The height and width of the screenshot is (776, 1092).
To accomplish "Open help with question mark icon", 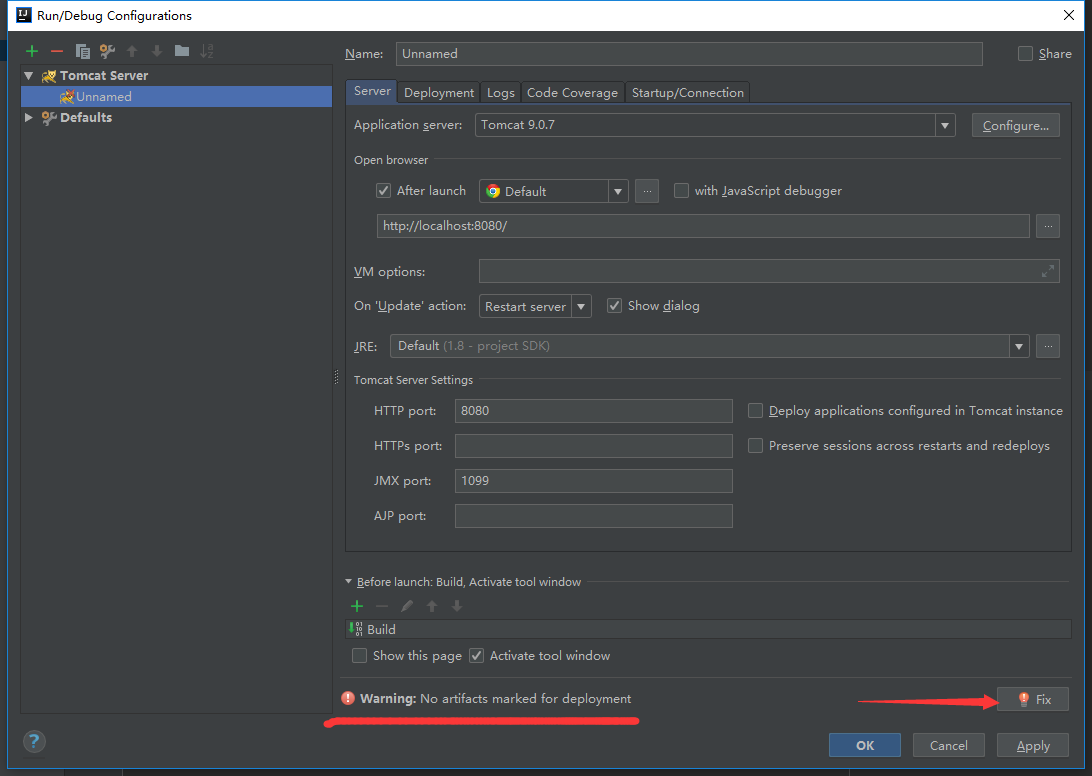I will coord(33,741).
